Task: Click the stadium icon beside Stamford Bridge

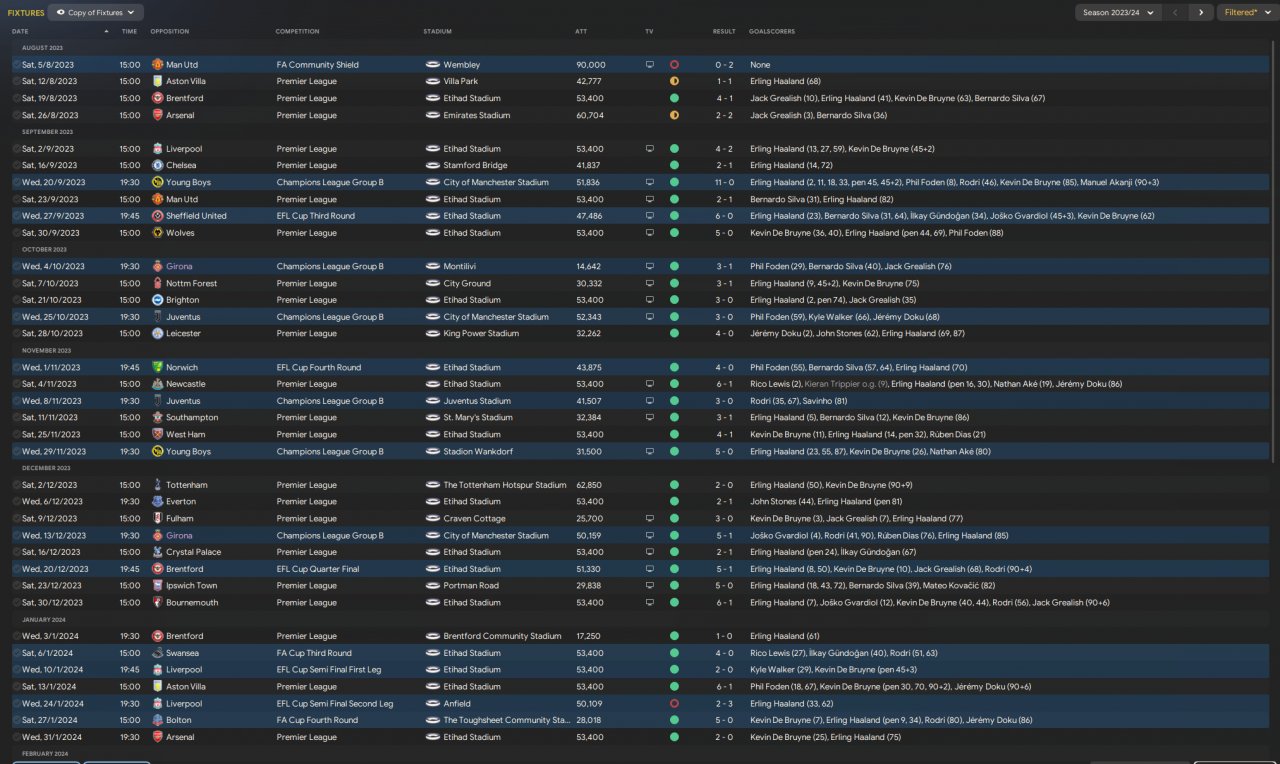Action: click(432, 165)
